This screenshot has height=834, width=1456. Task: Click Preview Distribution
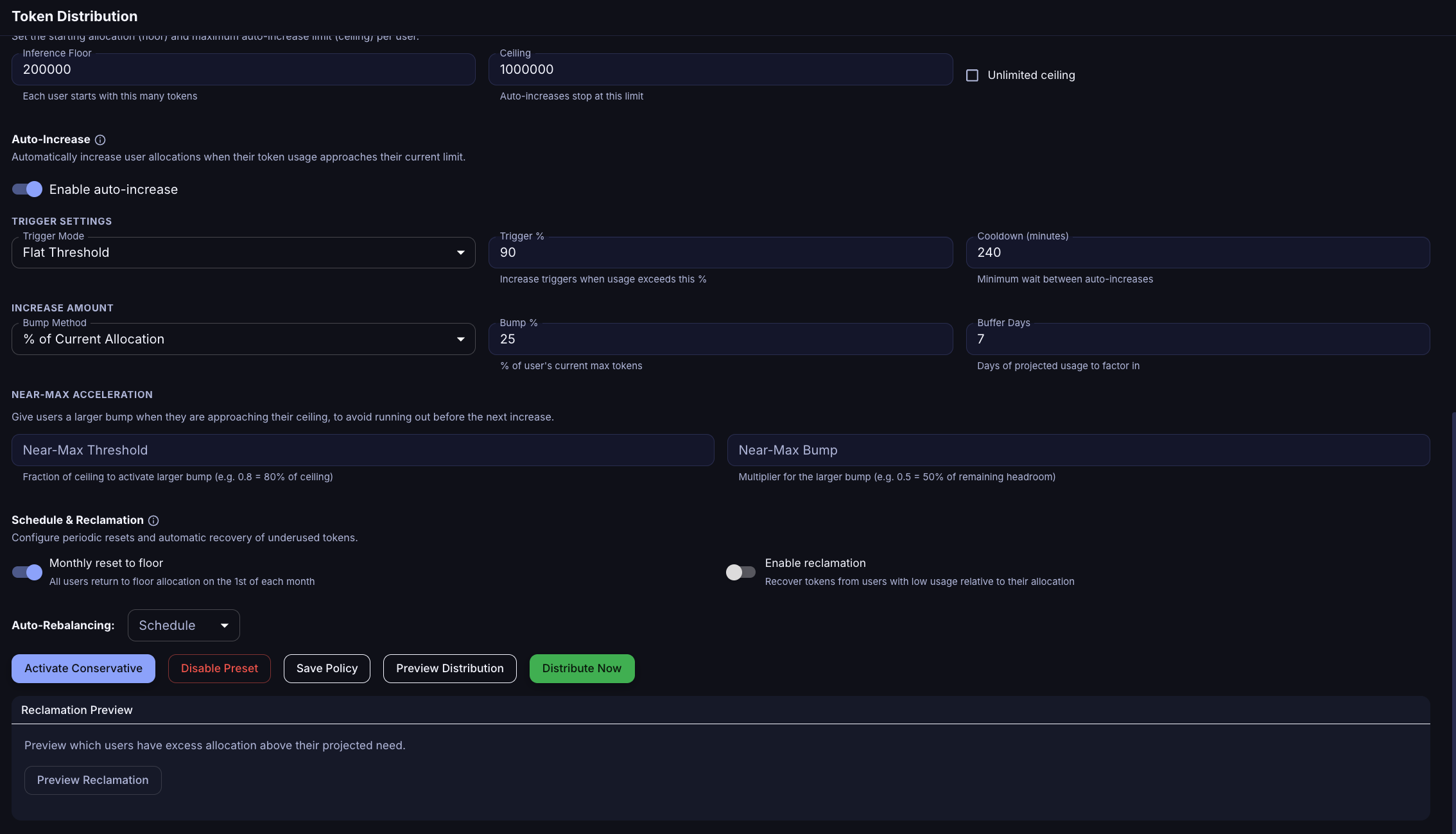450,668
